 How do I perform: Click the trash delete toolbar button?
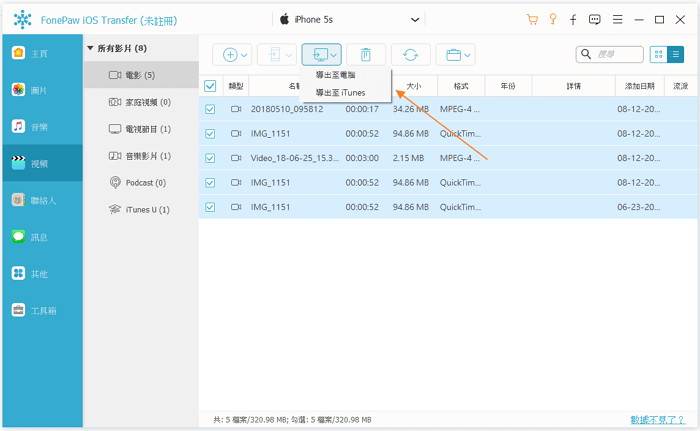coord(366,55)
